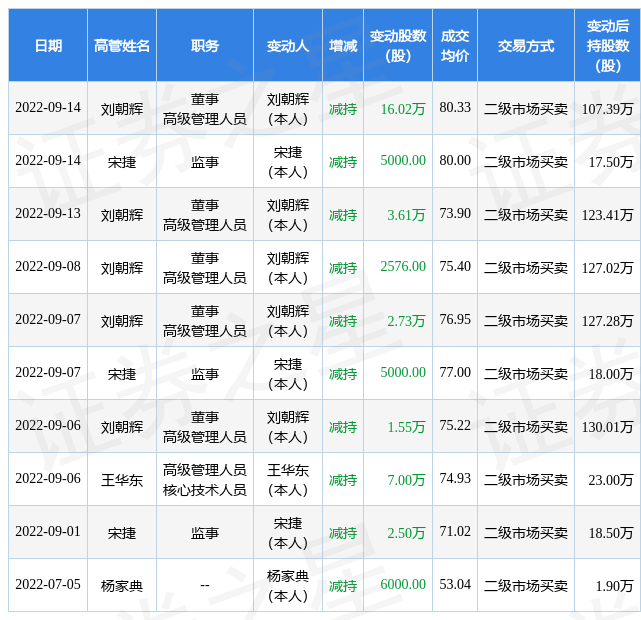Select the 7.00万 shares value
The width and height of the screenshot is (641, 620).
[x=406, y=480]
